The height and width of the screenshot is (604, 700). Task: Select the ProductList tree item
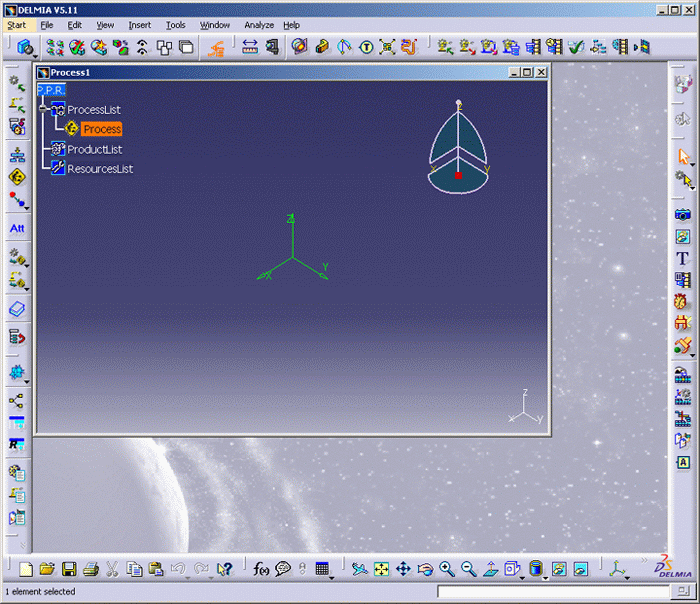pyautogui.click(x=94, y=149)
